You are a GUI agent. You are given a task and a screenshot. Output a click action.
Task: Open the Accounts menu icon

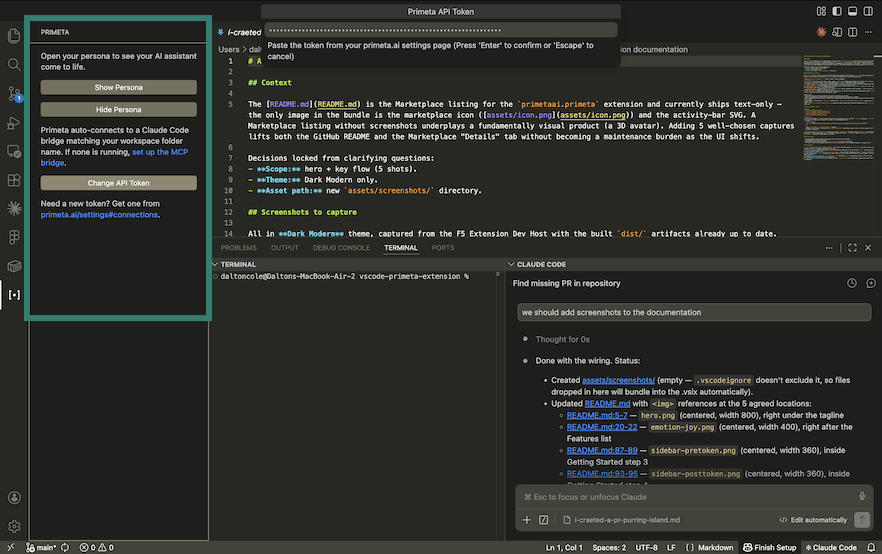tap(14, 498)
